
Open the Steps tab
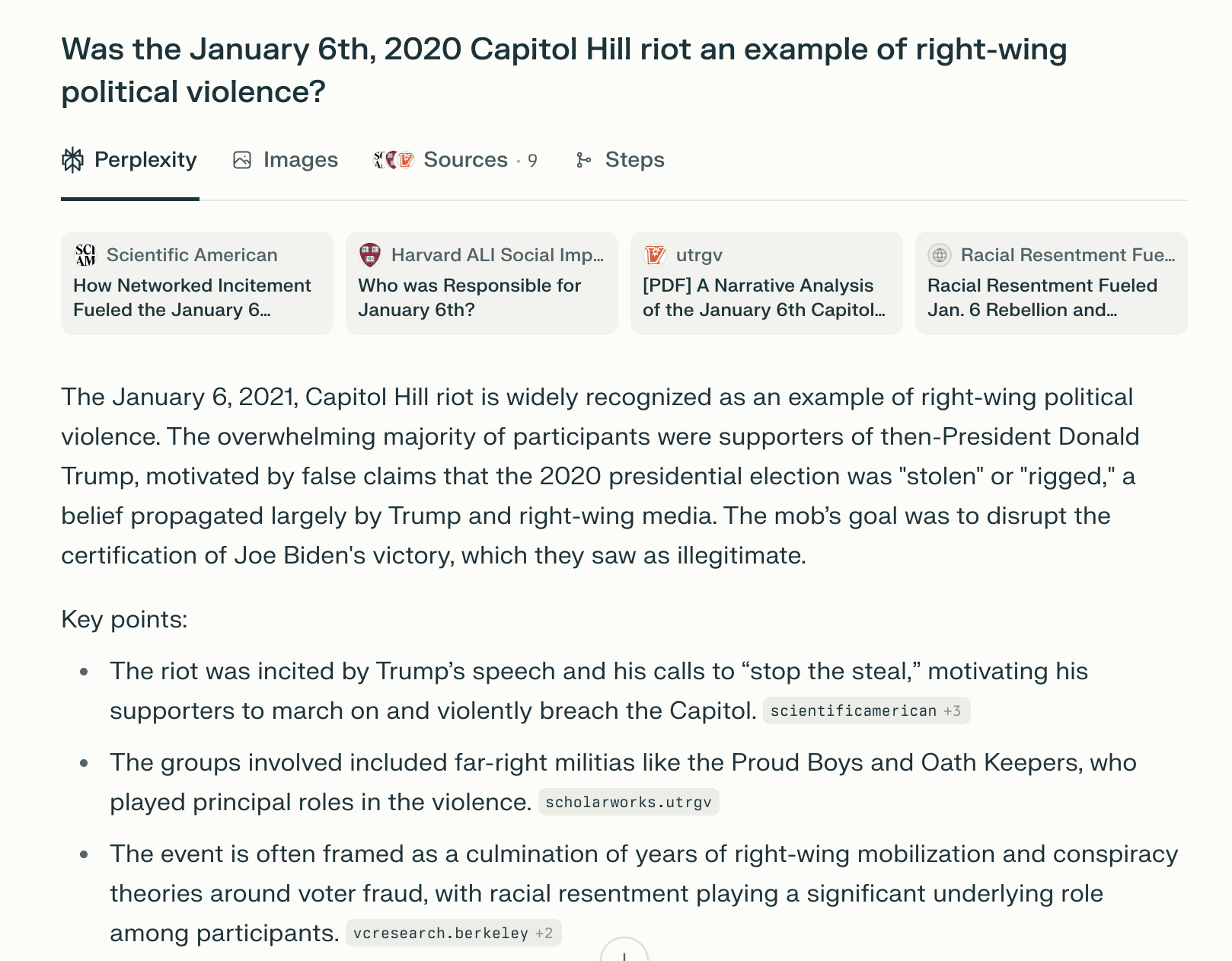point(621,160)
